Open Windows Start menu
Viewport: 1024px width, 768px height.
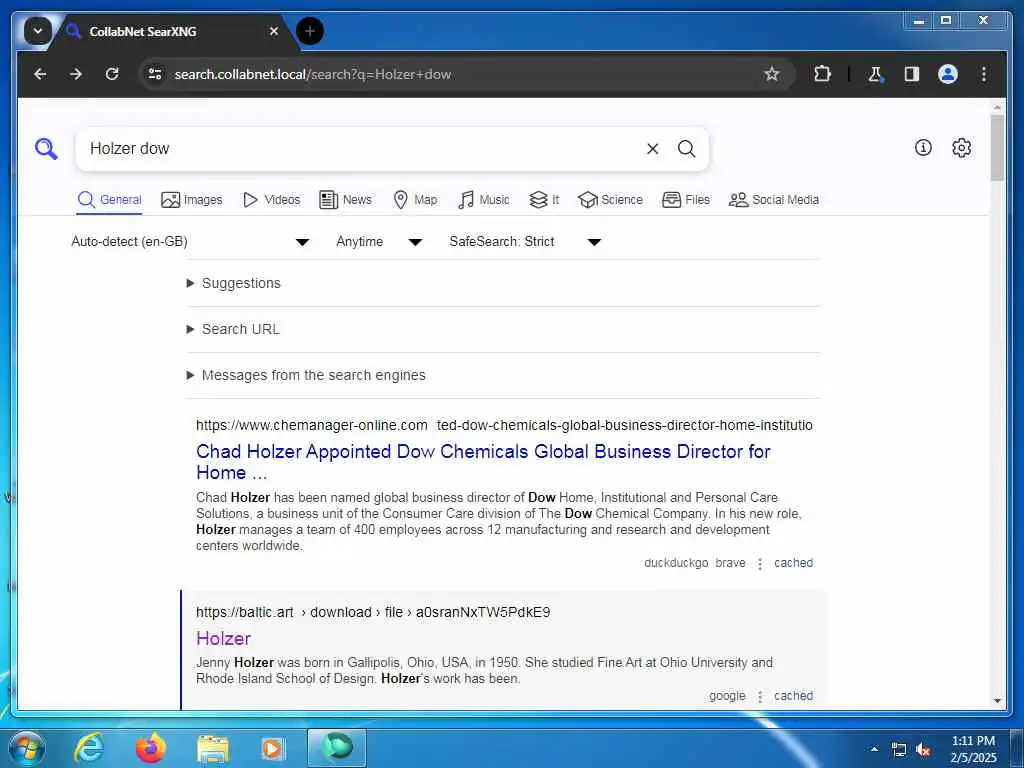click(27, 748)
